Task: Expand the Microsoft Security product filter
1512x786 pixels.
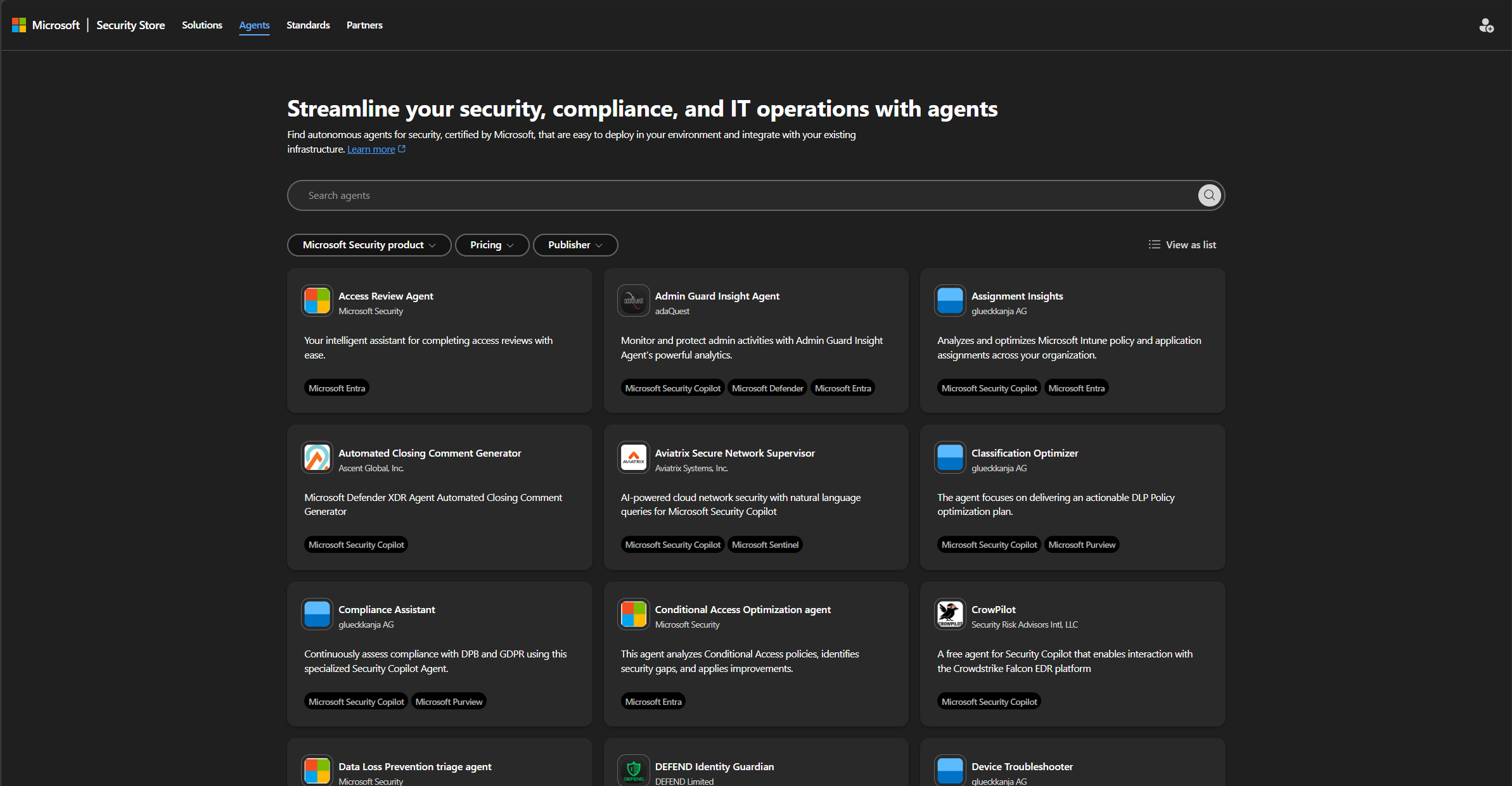Action: pyautogui.click(x=369, y=244)
